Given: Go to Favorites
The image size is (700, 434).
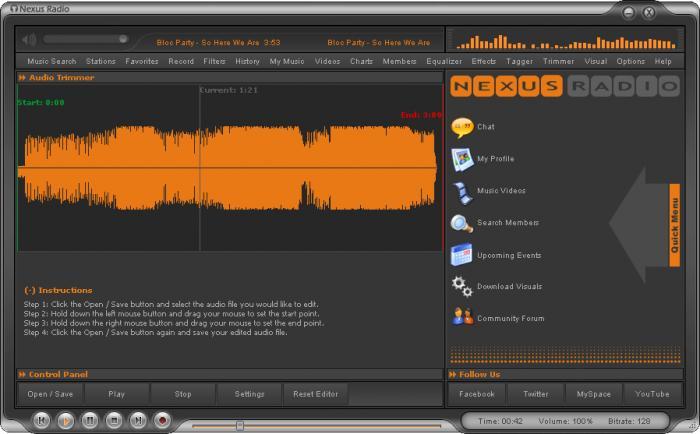Looking at the screenshot, I should coord(142,61).
